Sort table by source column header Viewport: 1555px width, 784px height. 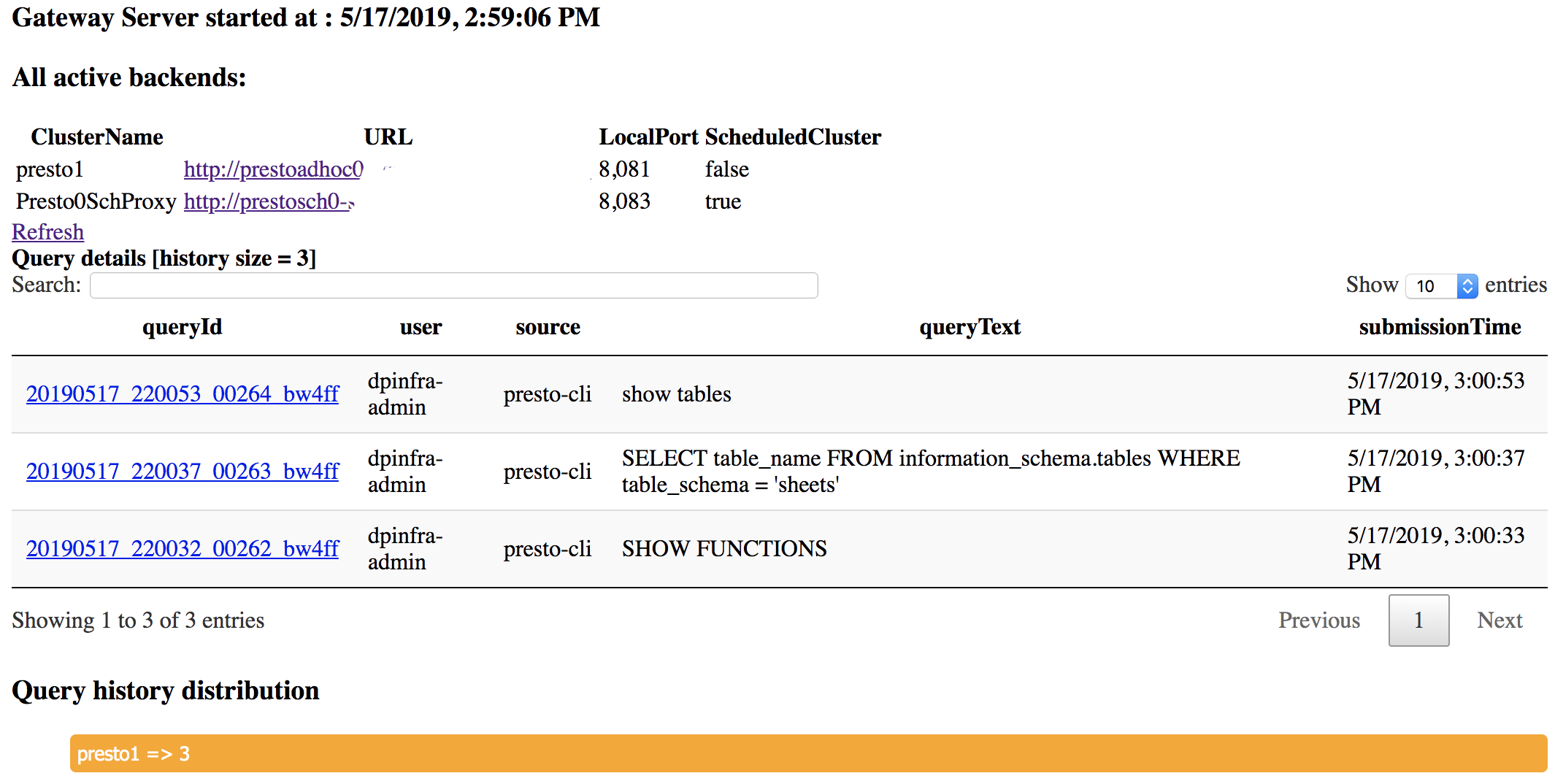coord(548,327)
